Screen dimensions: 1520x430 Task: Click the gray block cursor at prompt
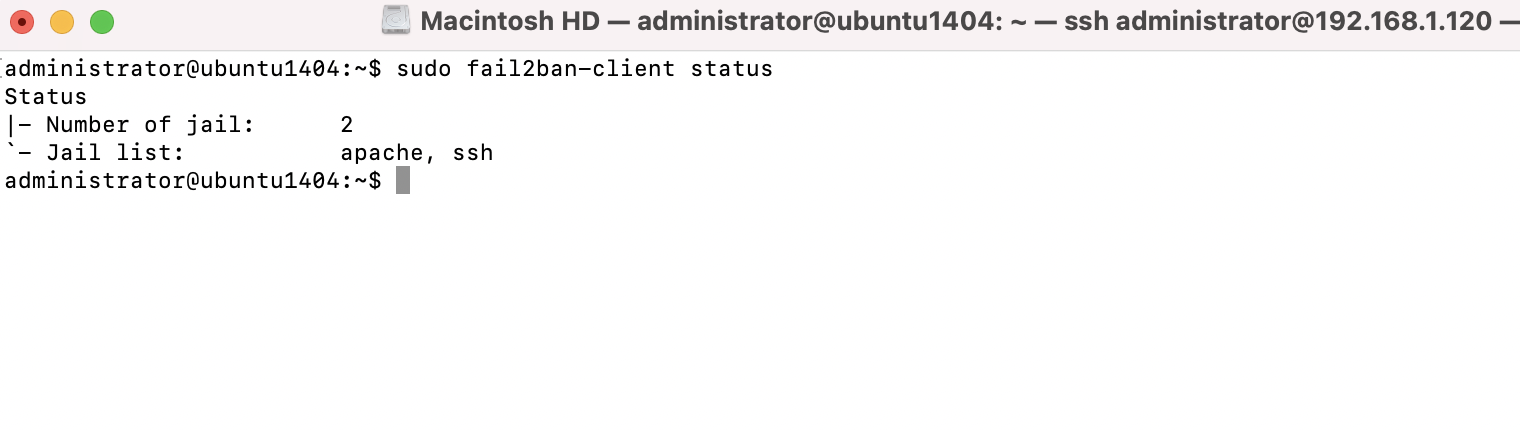point(403,181)
